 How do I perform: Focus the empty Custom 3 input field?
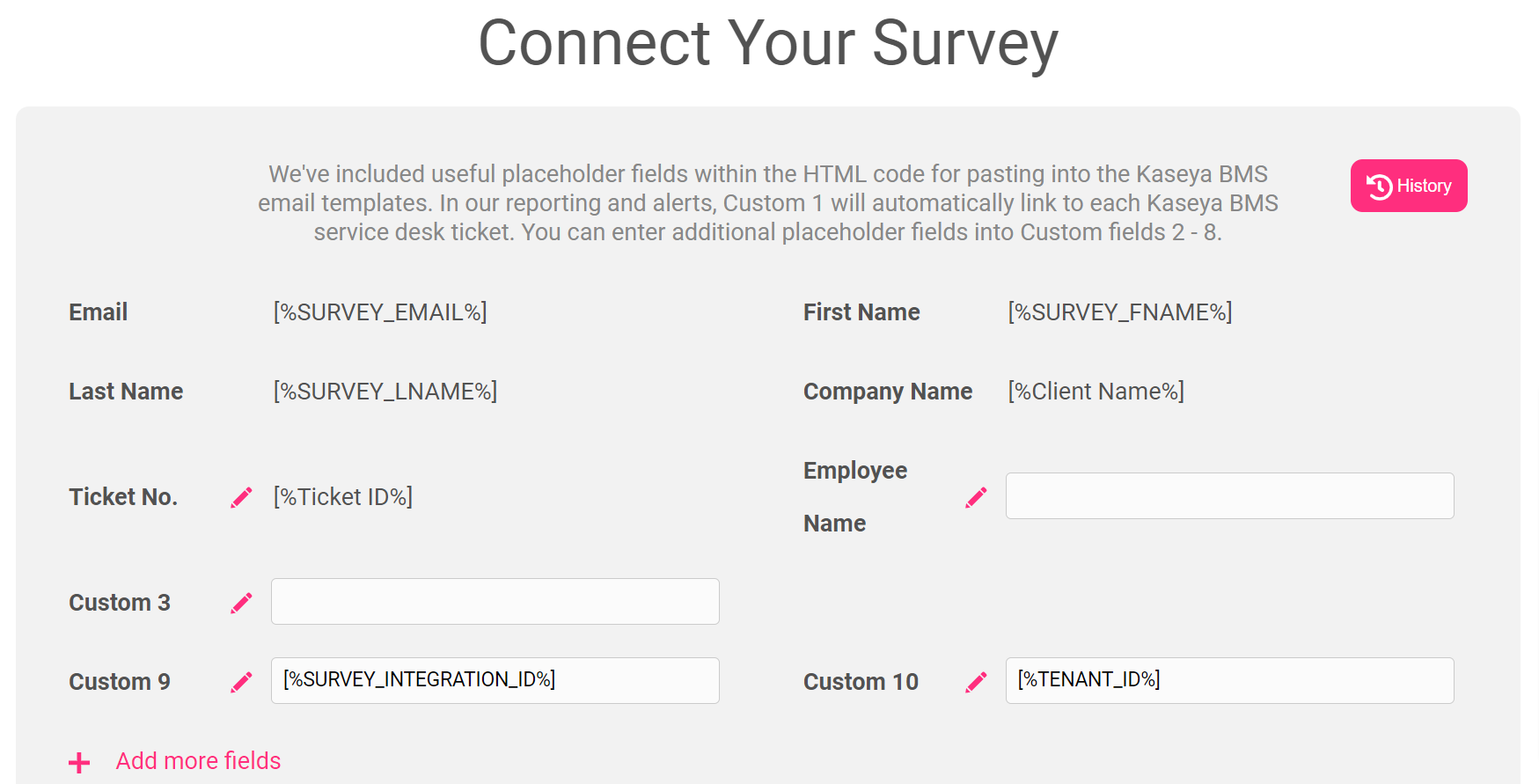click(x=495, y=602)
